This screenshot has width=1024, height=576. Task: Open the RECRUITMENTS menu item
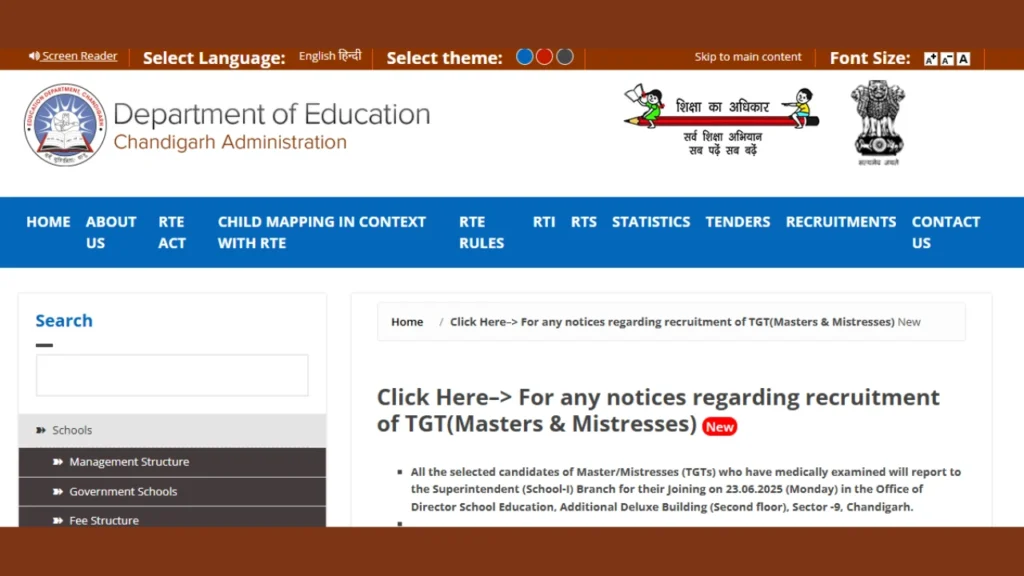[x=840, y=222]
